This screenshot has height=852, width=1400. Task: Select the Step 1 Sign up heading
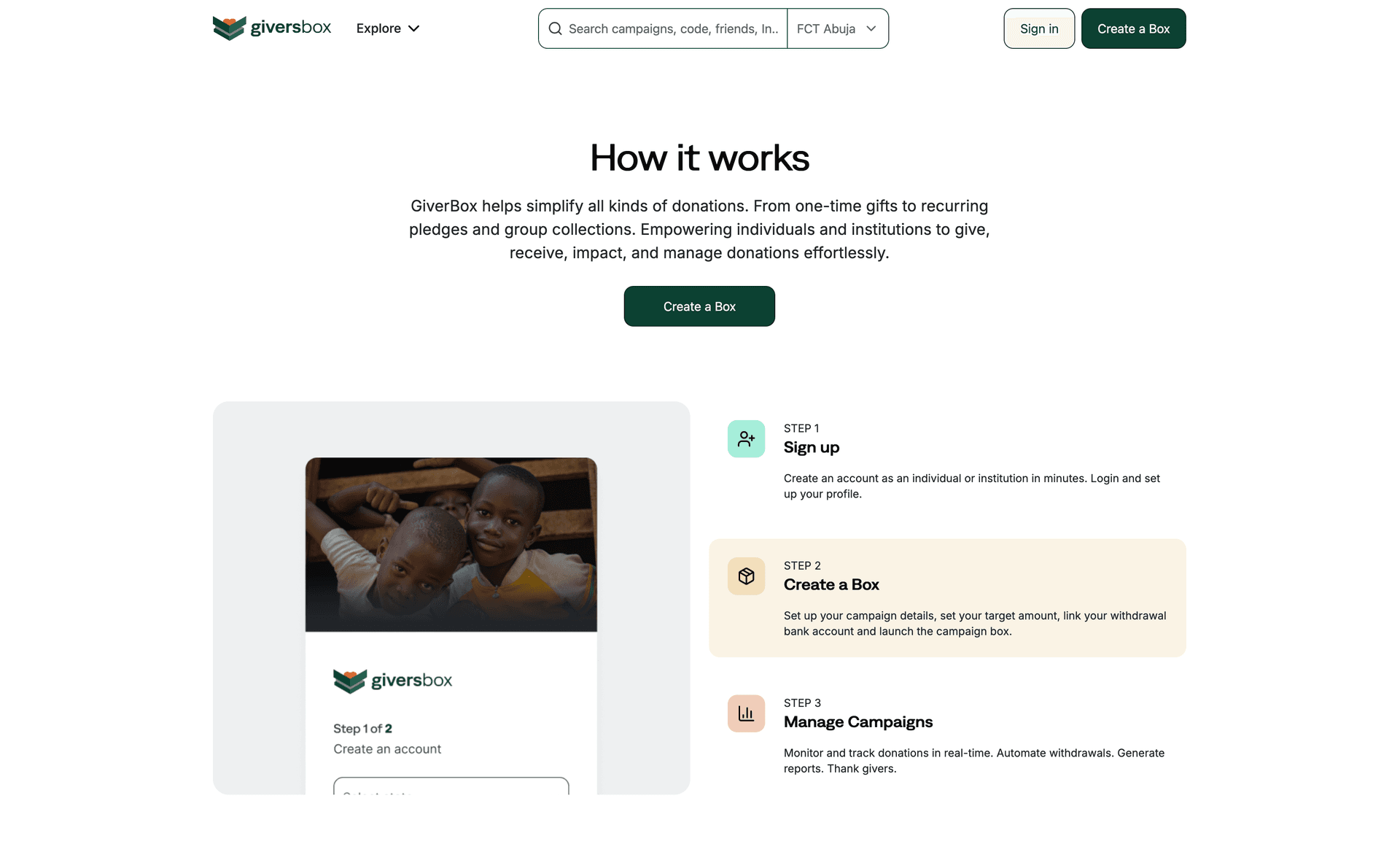click(811, 447)
